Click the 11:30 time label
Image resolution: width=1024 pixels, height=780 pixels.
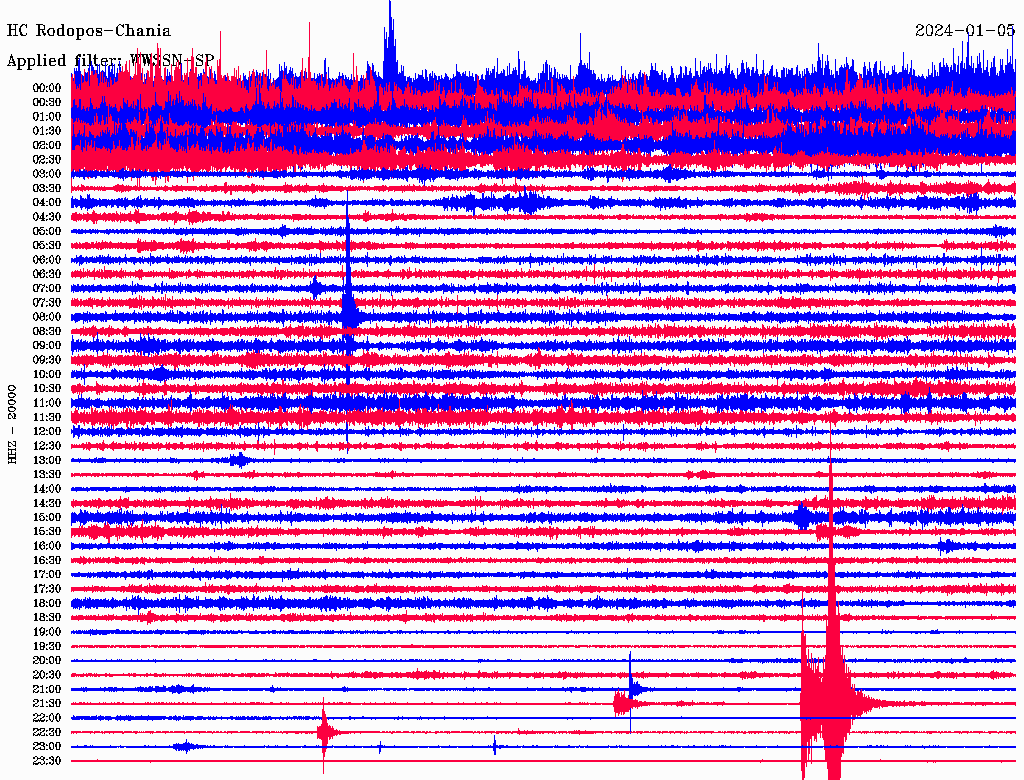click(47, 417)
